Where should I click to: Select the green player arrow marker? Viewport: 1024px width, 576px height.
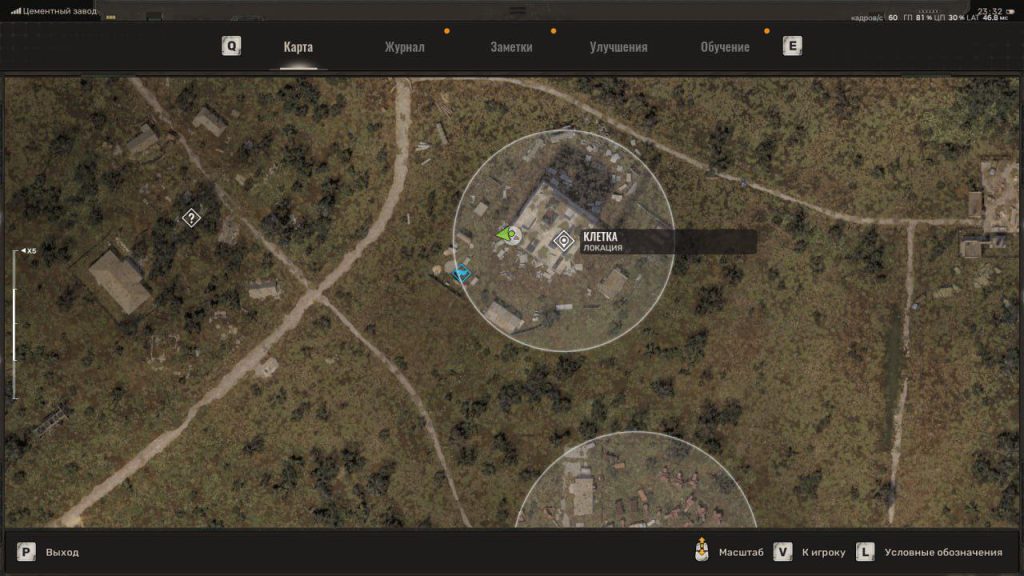point(506,234)
